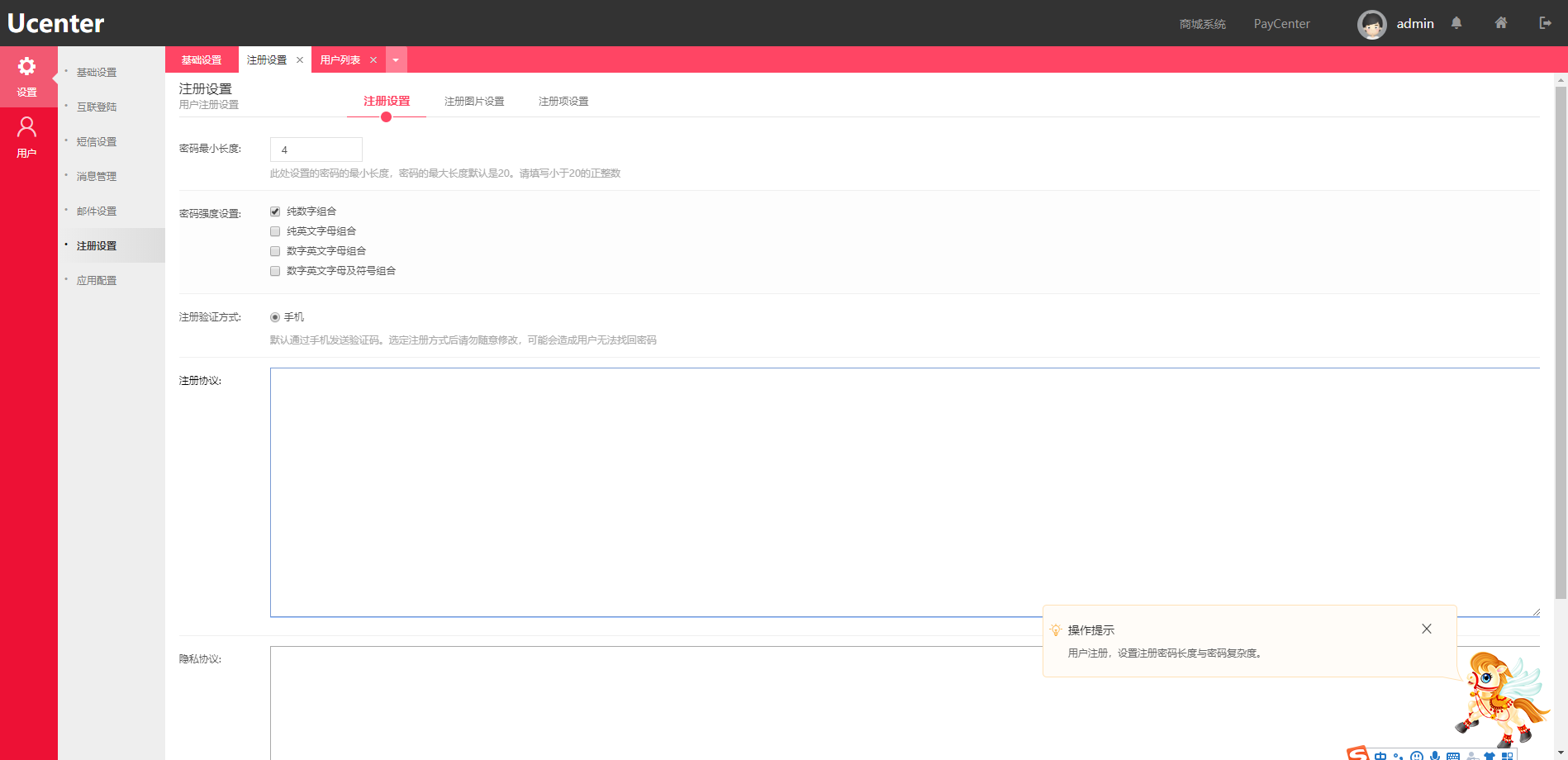Click the Ucenter logo
The image size is (1568, 760).
coord(56,23)
